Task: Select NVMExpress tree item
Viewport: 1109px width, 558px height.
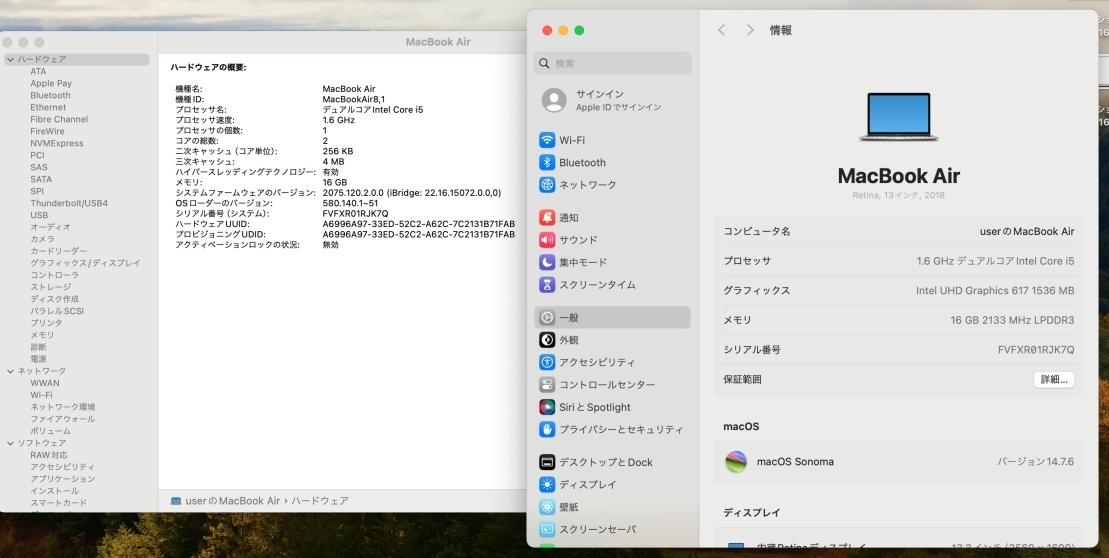Action: tap(57, 144)
